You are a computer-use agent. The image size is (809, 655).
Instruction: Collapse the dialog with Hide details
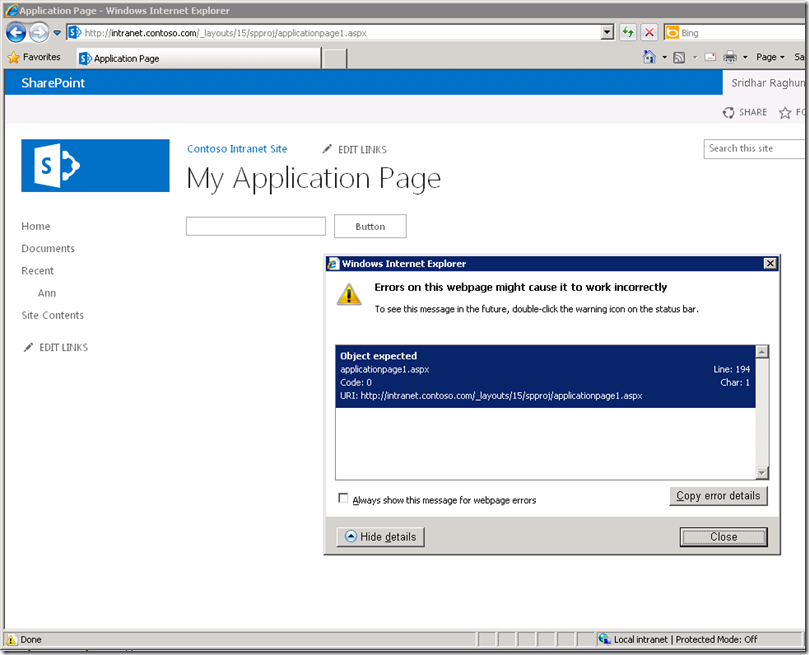click(380, 537)
